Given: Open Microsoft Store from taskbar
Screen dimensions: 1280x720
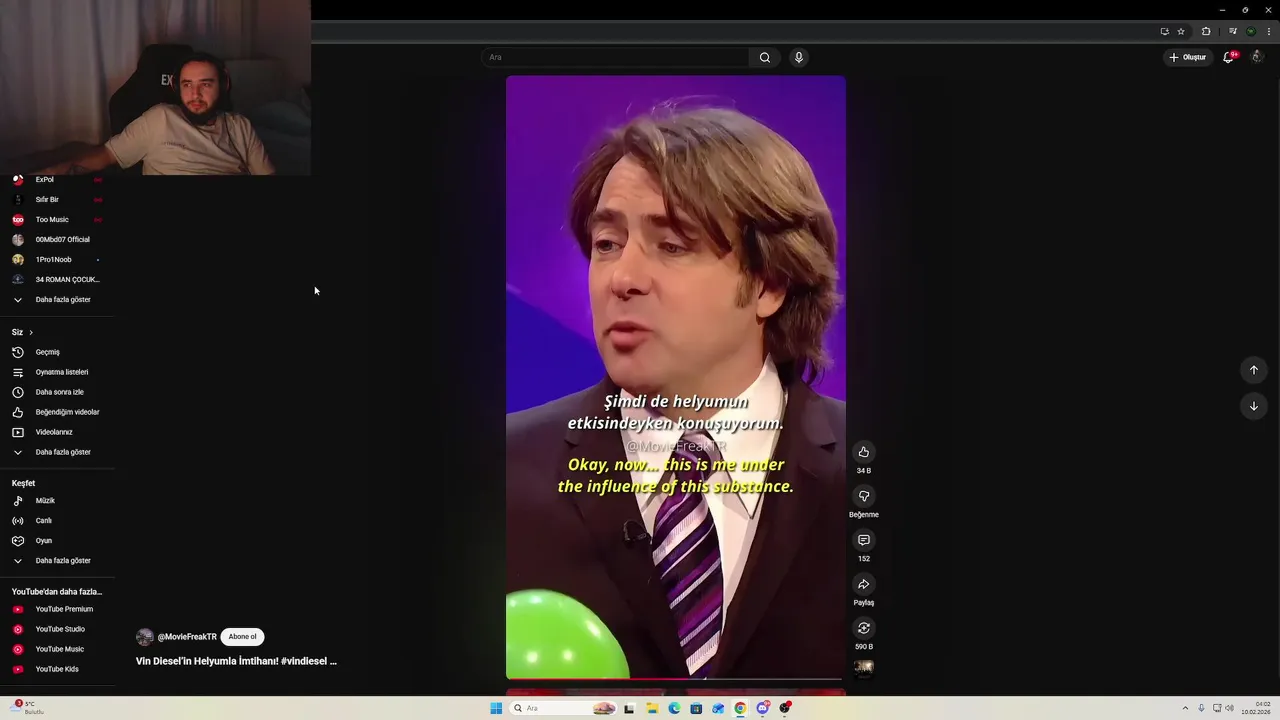Looking at the screenshot, I should [x=696, y=708].
